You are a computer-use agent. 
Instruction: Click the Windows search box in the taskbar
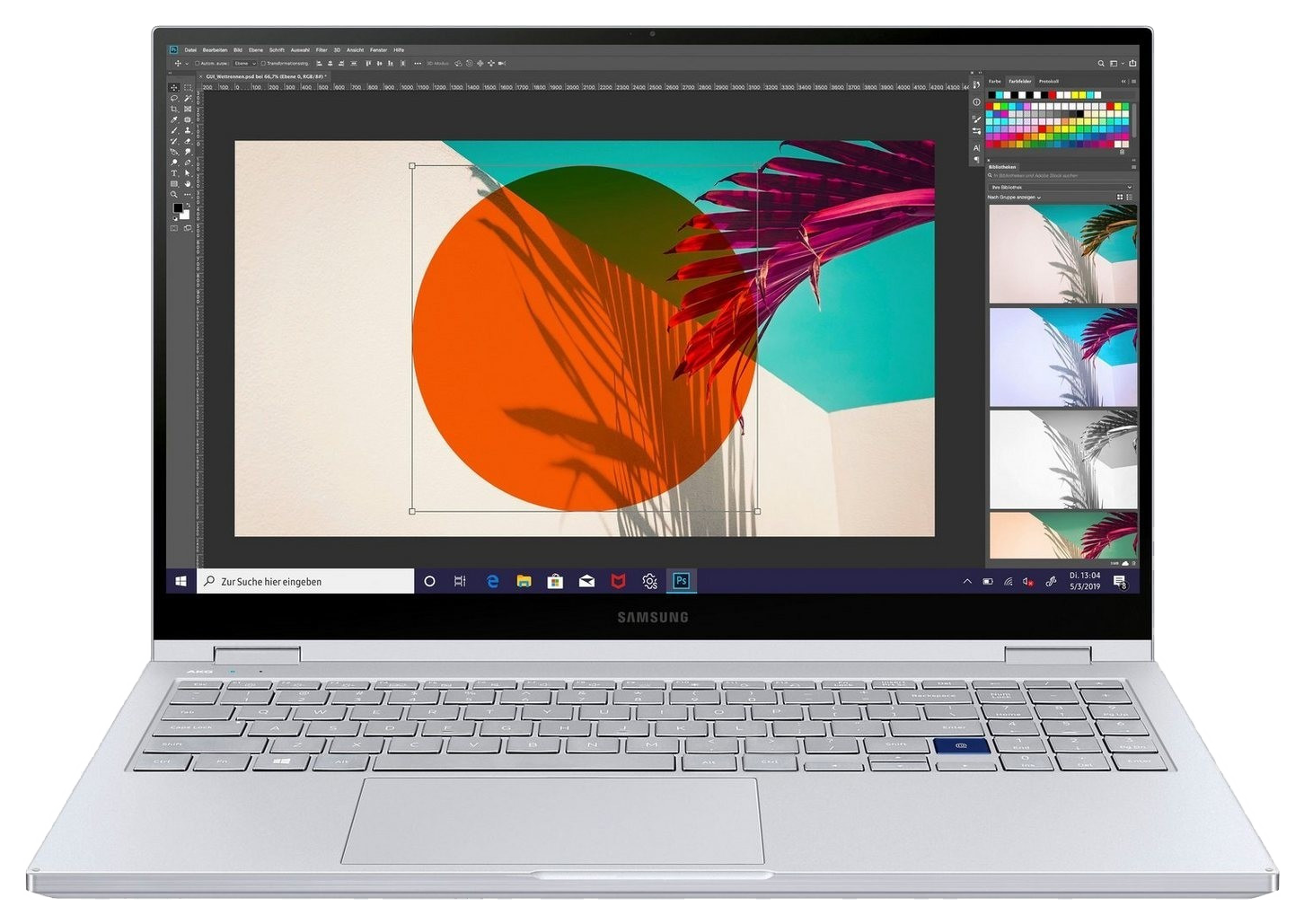coord(305,581)
